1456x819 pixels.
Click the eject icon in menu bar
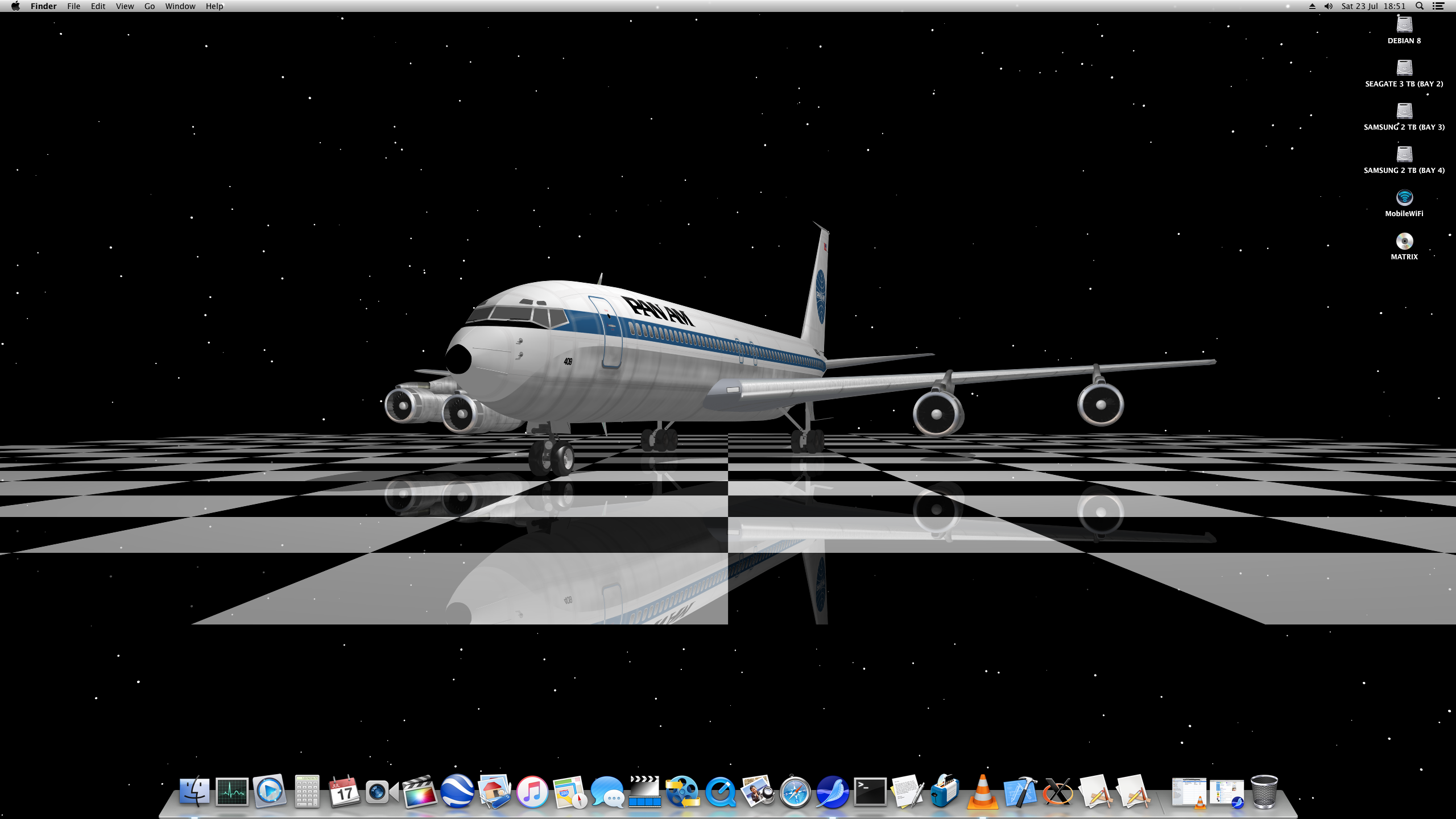click(x=1312, y=6)
